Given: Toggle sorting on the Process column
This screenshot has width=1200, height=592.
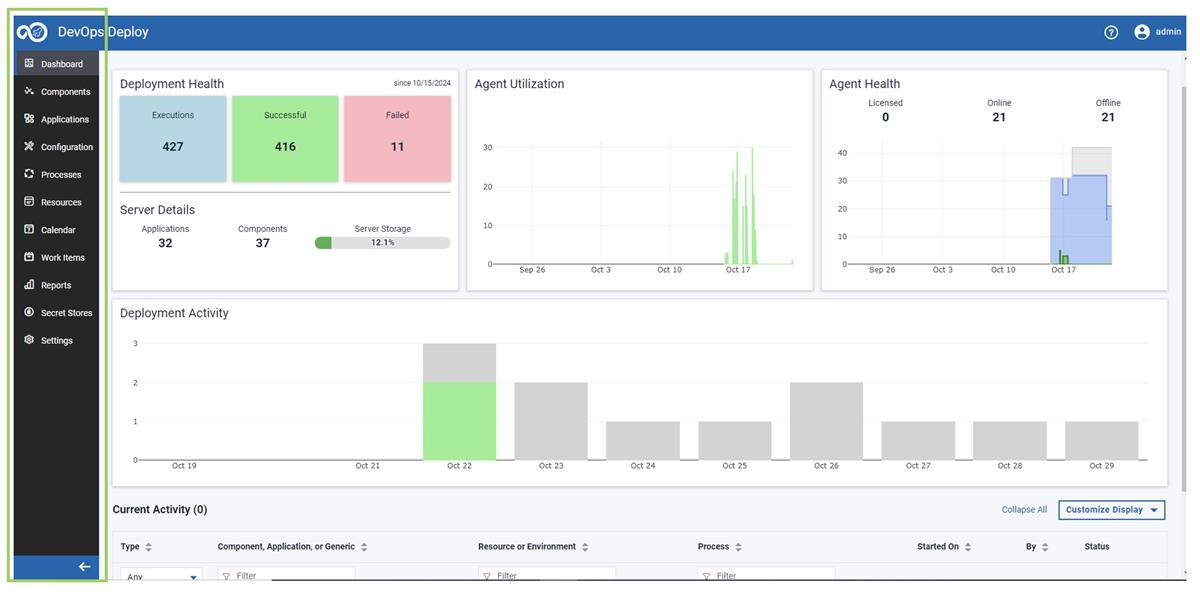Looking at the screenshot, I should point(737,546).
